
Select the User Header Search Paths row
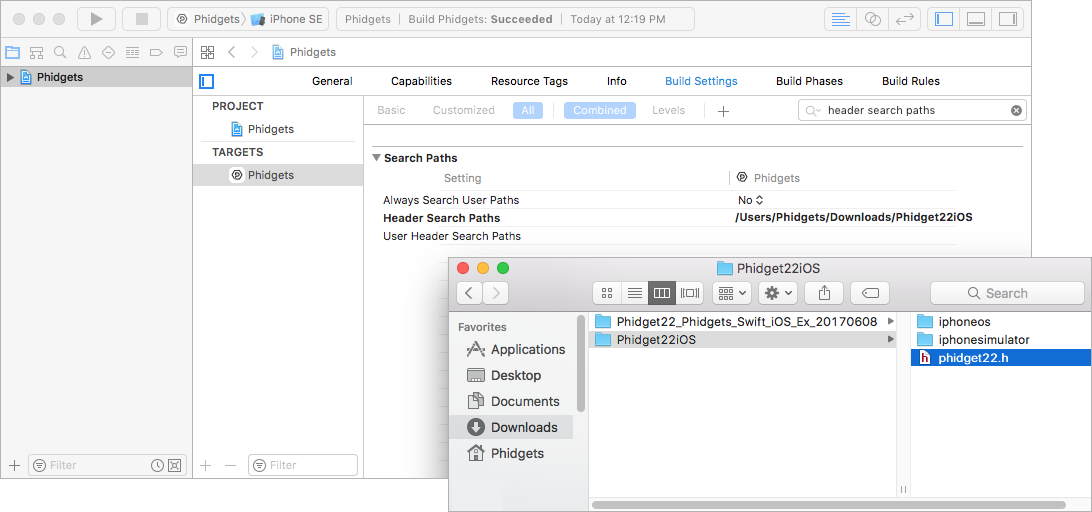(669, 235)
